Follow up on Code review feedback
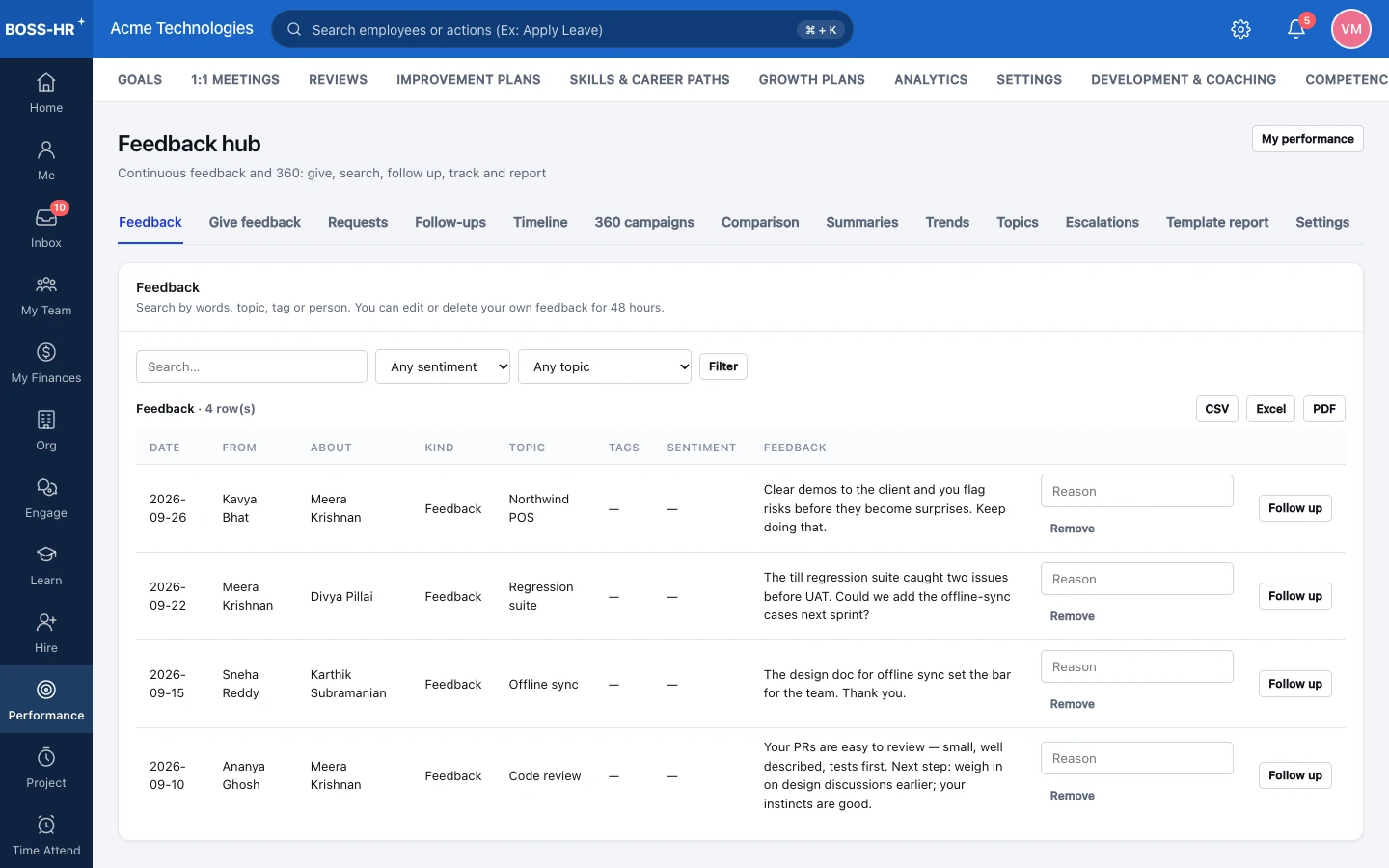Screen dimensions: 1389x868 pos(1294,775)
